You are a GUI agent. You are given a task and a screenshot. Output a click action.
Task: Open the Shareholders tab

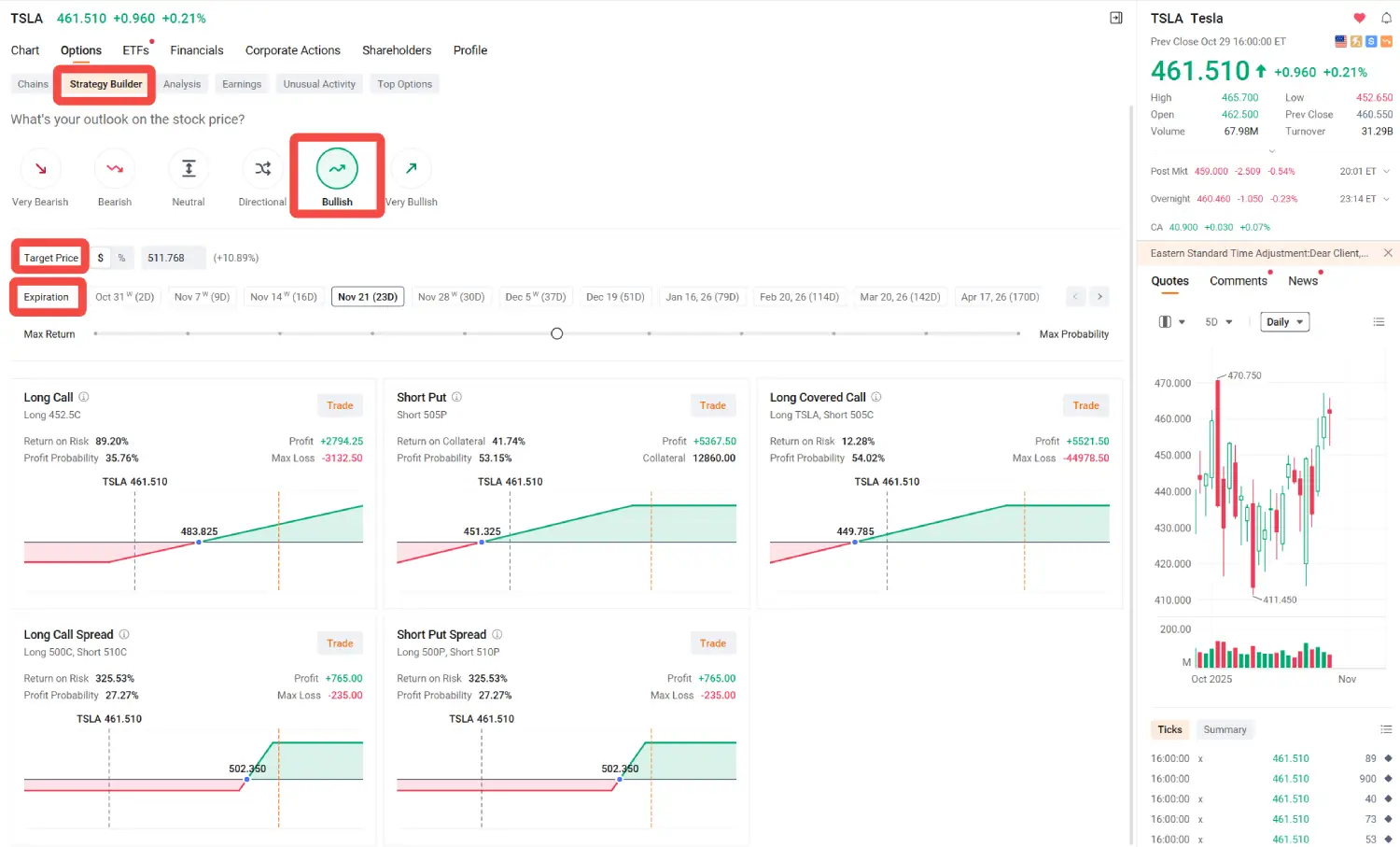pyautogui.click(x=397, y=50)
